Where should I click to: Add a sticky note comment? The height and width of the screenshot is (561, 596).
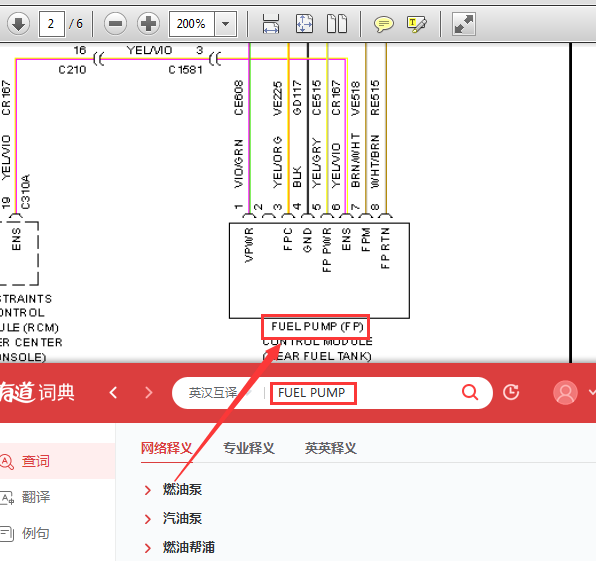point(384,24)
